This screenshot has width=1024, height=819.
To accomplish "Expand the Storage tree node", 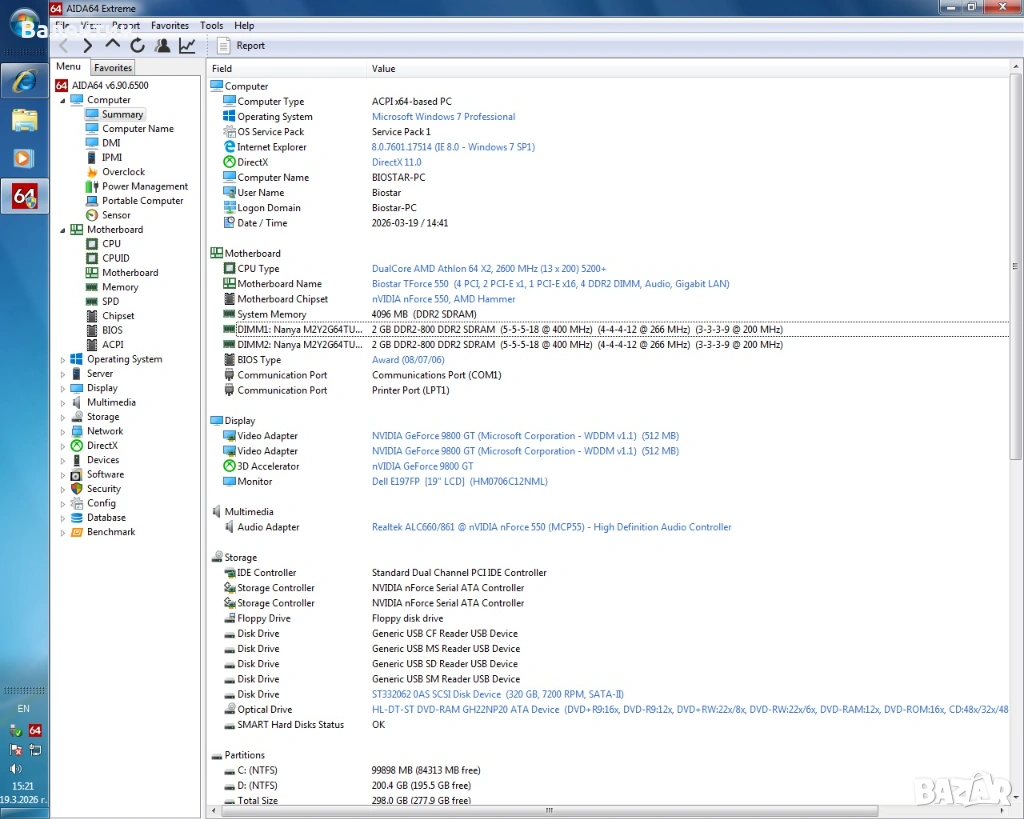I will point(63,417).
